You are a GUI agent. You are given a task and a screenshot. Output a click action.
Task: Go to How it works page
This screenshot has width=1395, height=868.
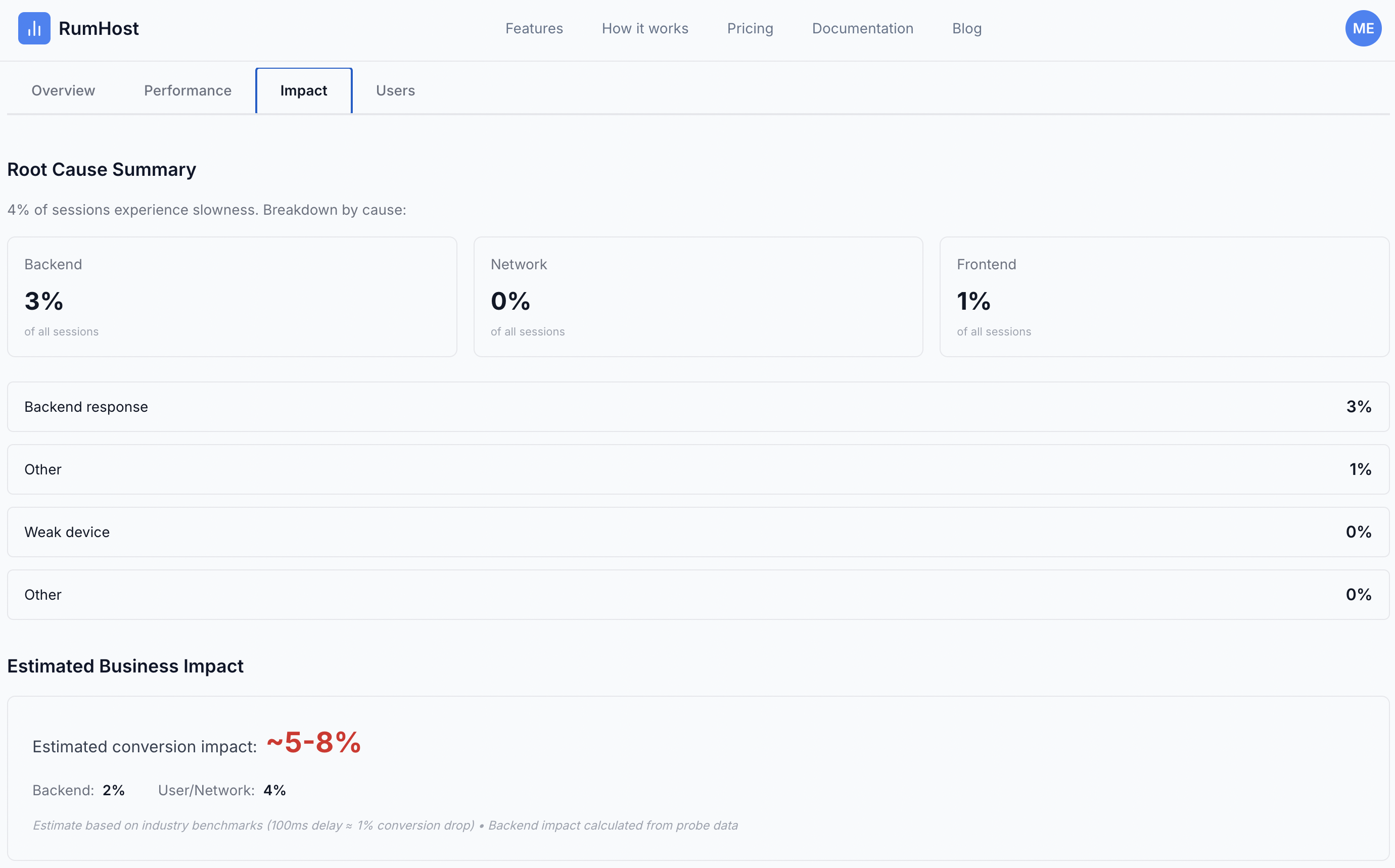pos(644,28)
